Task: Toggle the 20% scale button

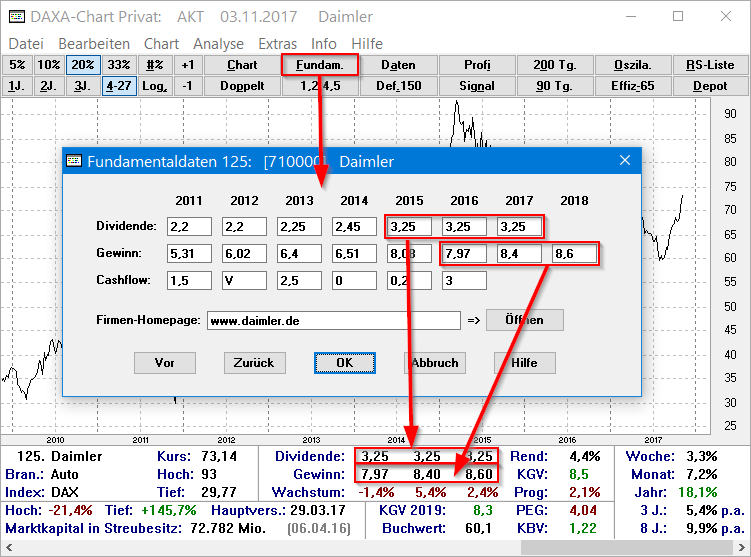Action: (81, 65)
